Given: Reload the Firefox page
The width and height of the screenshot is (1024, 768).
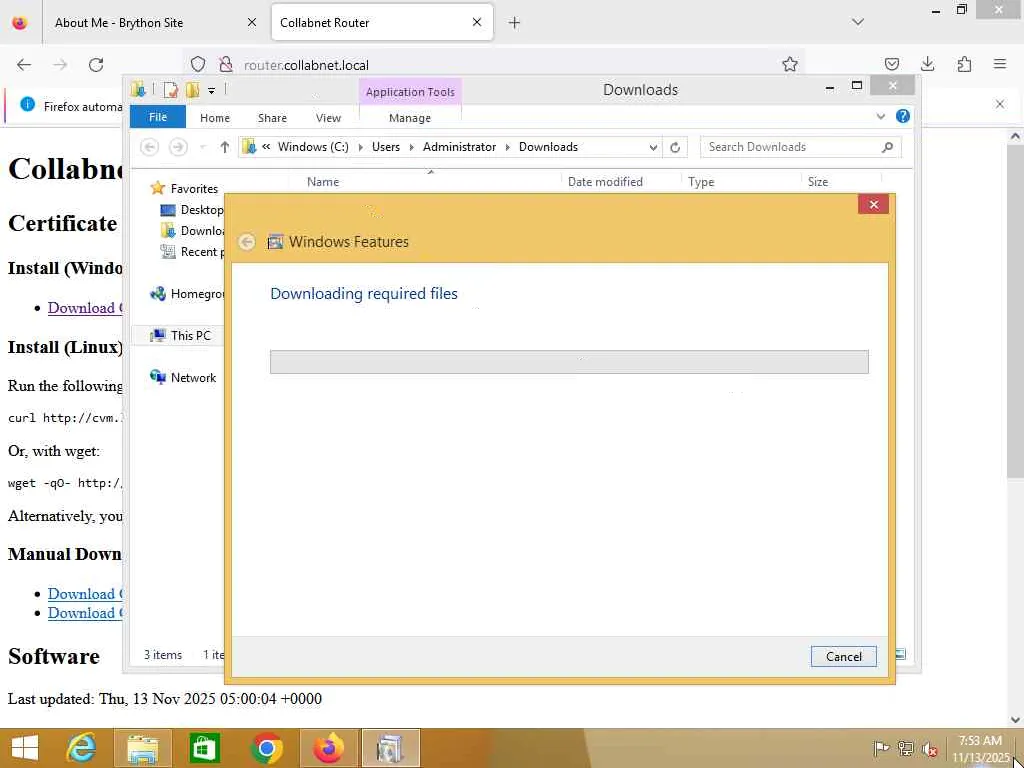Looking at the screenshot, I should coord(96,65).
